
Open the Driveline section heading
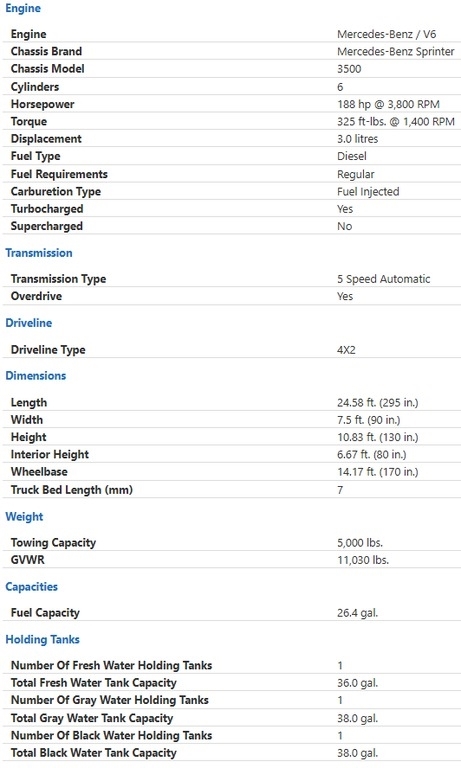[28, 323]
